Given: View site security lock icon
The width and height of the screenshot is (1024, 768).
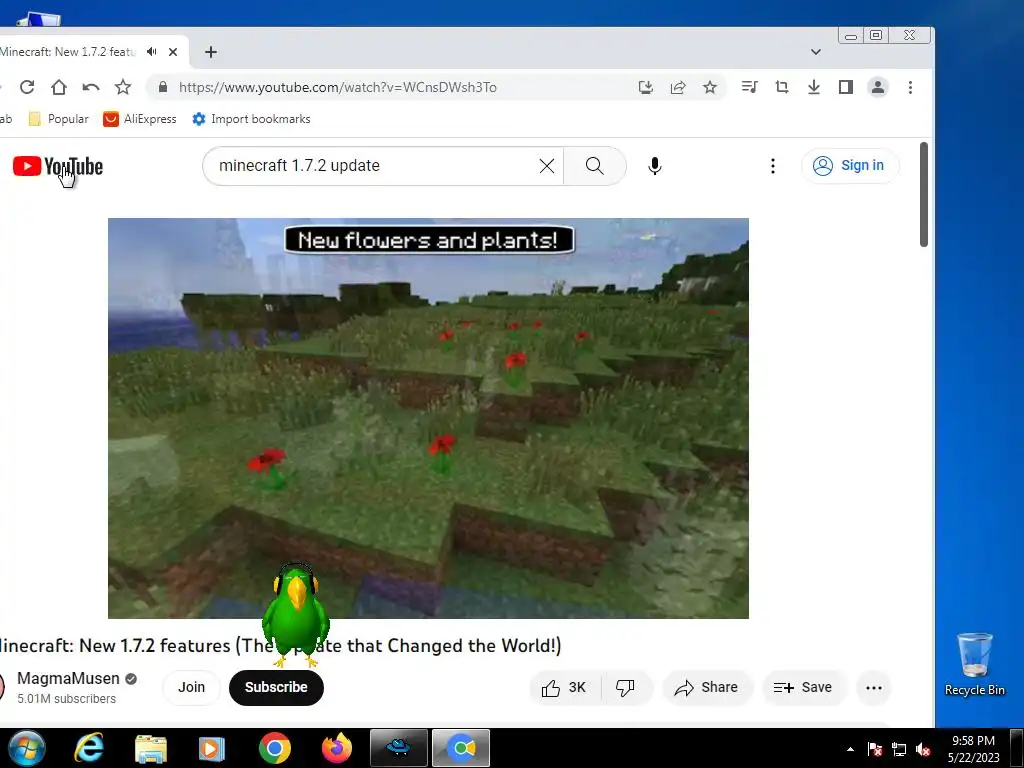Looking at the screenshot, I should tap(163, 88).
